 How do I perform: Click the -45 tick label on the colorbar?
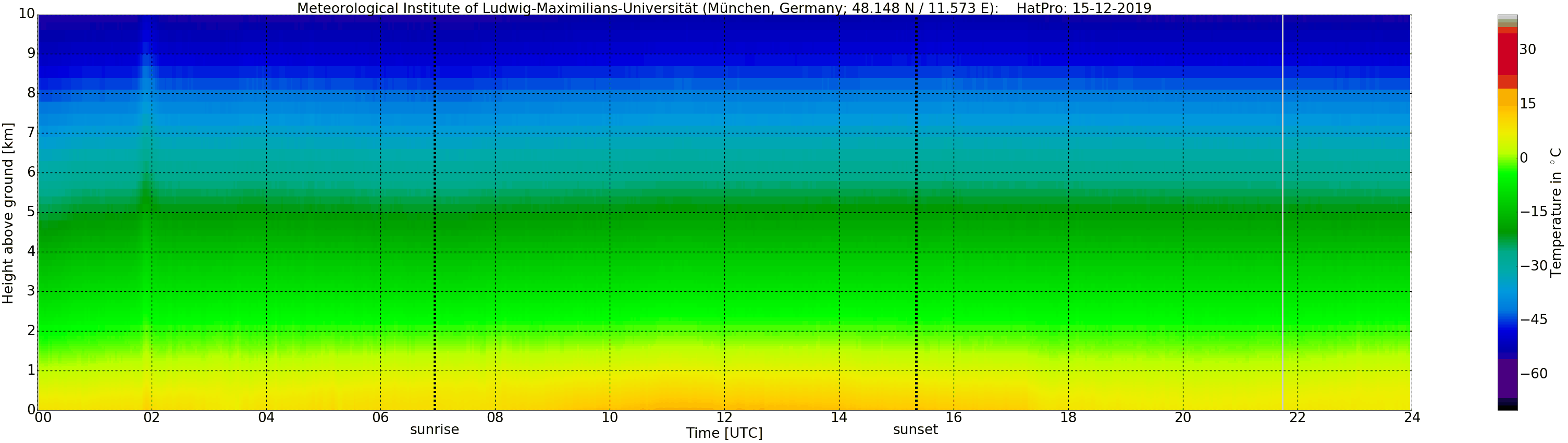pos(1533,319)
